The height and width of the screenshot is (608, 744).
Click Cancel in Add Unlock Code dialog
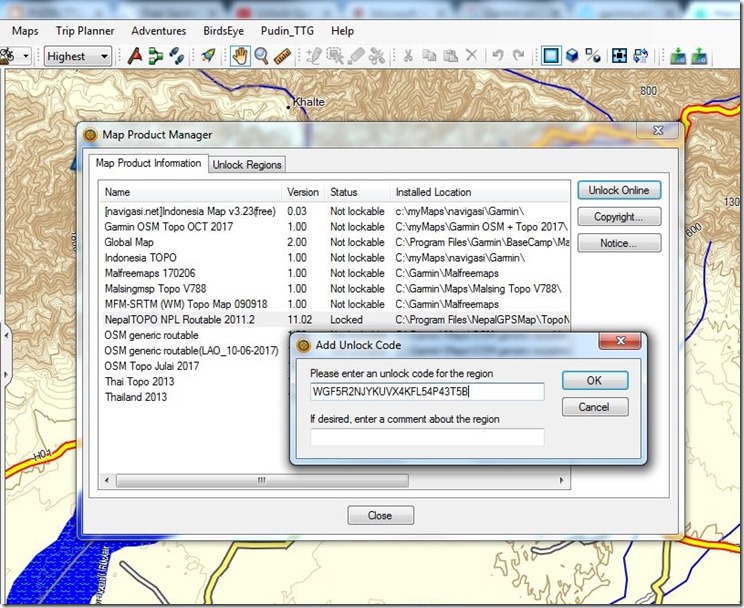[x=595, y=407]
